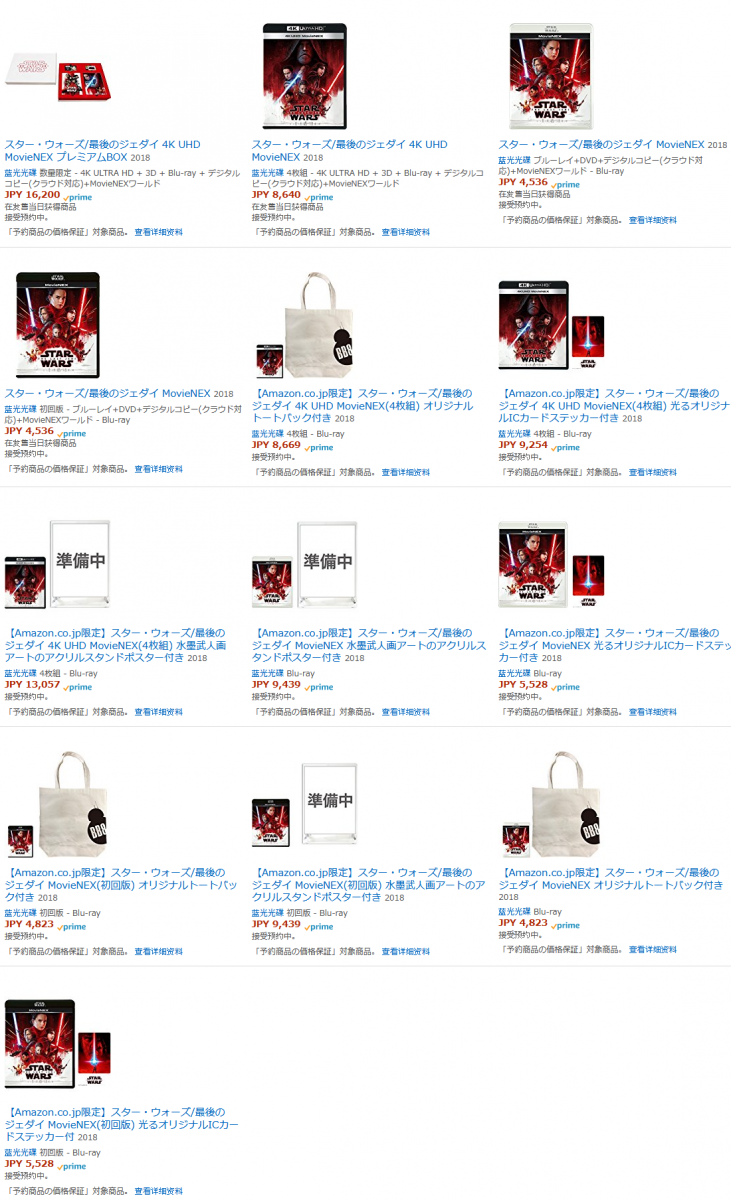Click the prime logo beside the JPY 8,660 price

pos(320,447)
